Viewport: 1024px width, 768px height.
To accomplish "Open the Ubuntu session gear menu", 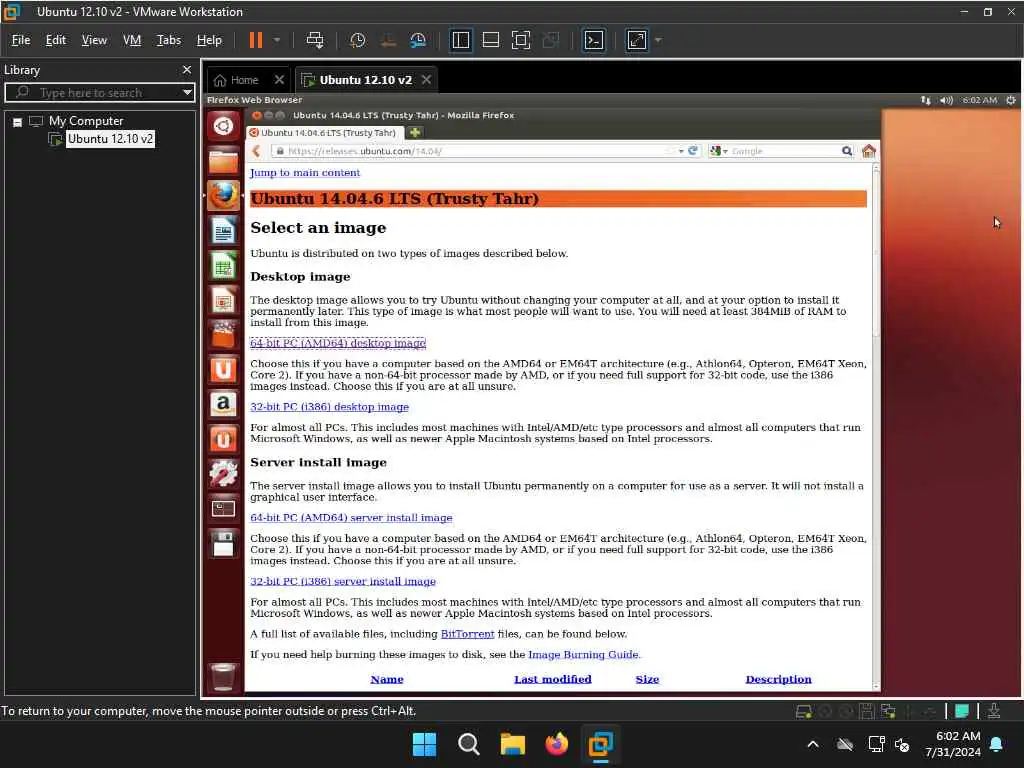I will point(1011,100).
